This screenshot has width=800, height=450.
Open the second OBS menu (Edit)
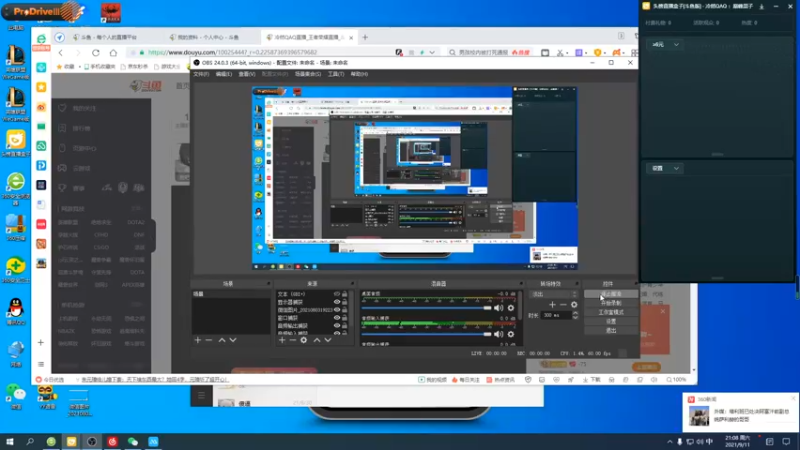[223, 74]
